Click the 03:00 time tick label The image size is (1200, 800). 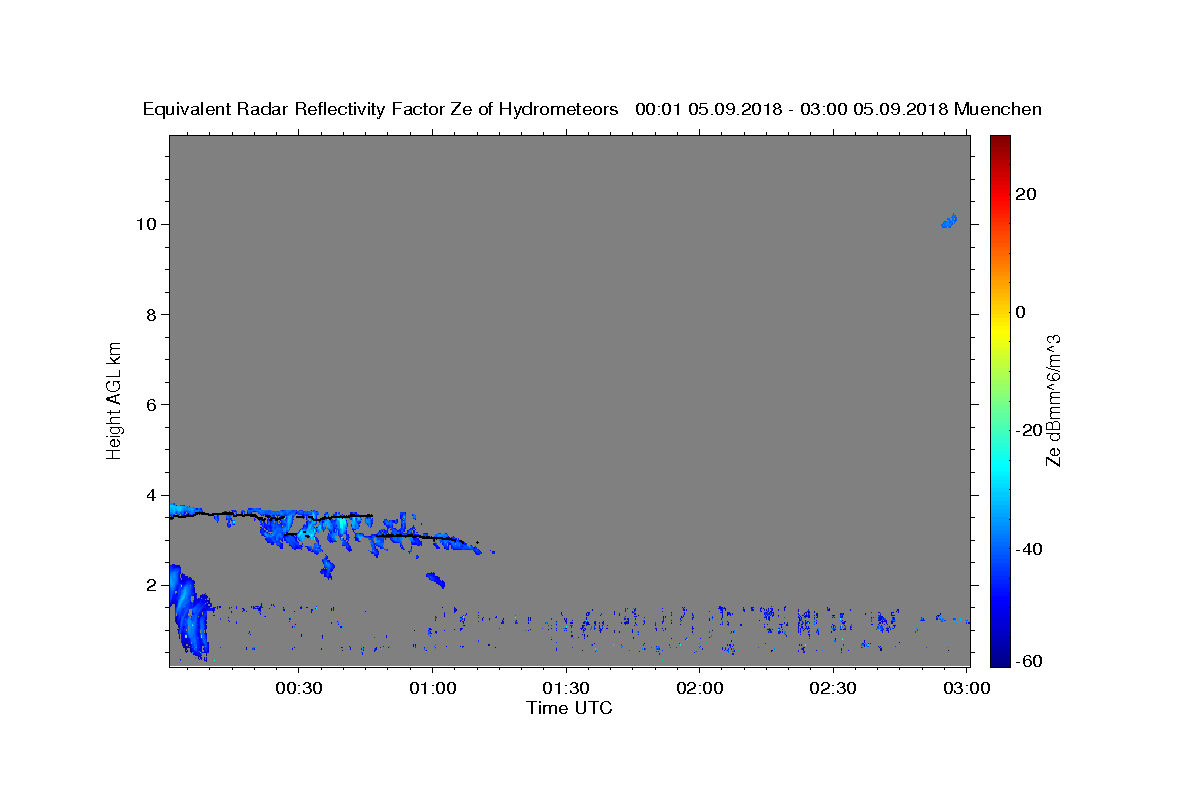[x=967, y=688]
